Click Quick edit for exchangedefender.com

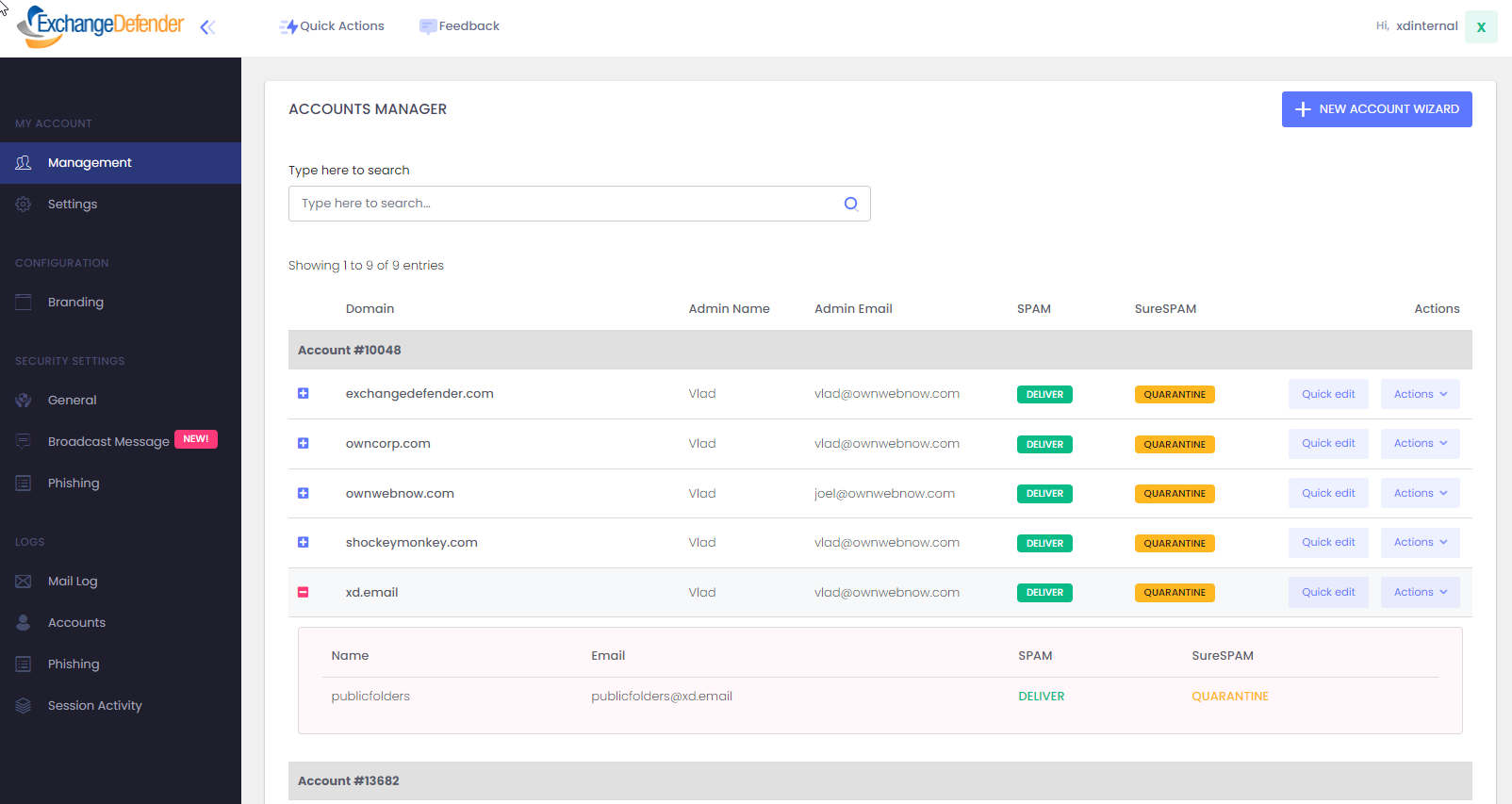(x=1327, y=395)
